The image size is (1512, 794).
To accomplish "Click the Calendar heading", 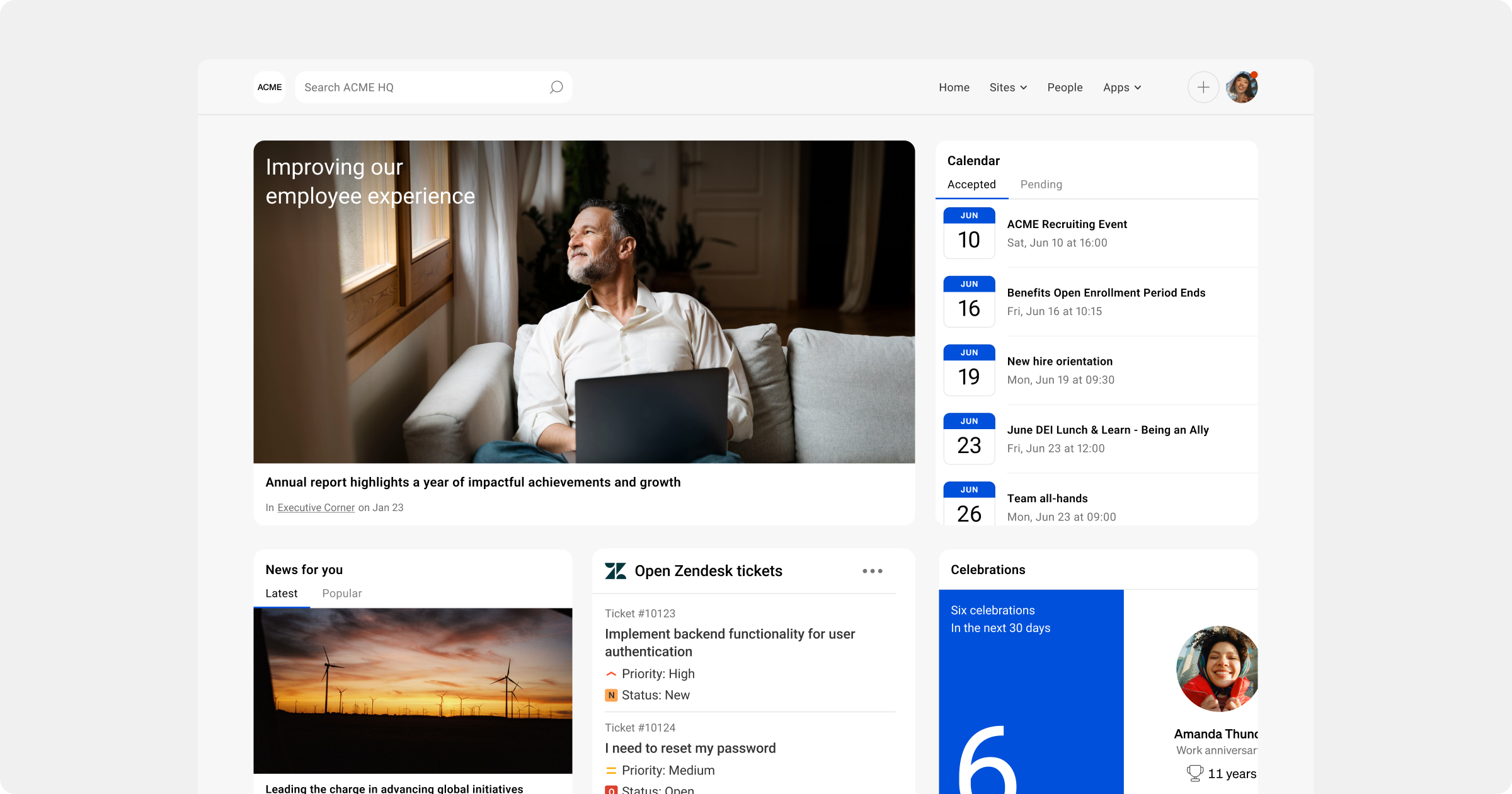I will click(973, 161).
